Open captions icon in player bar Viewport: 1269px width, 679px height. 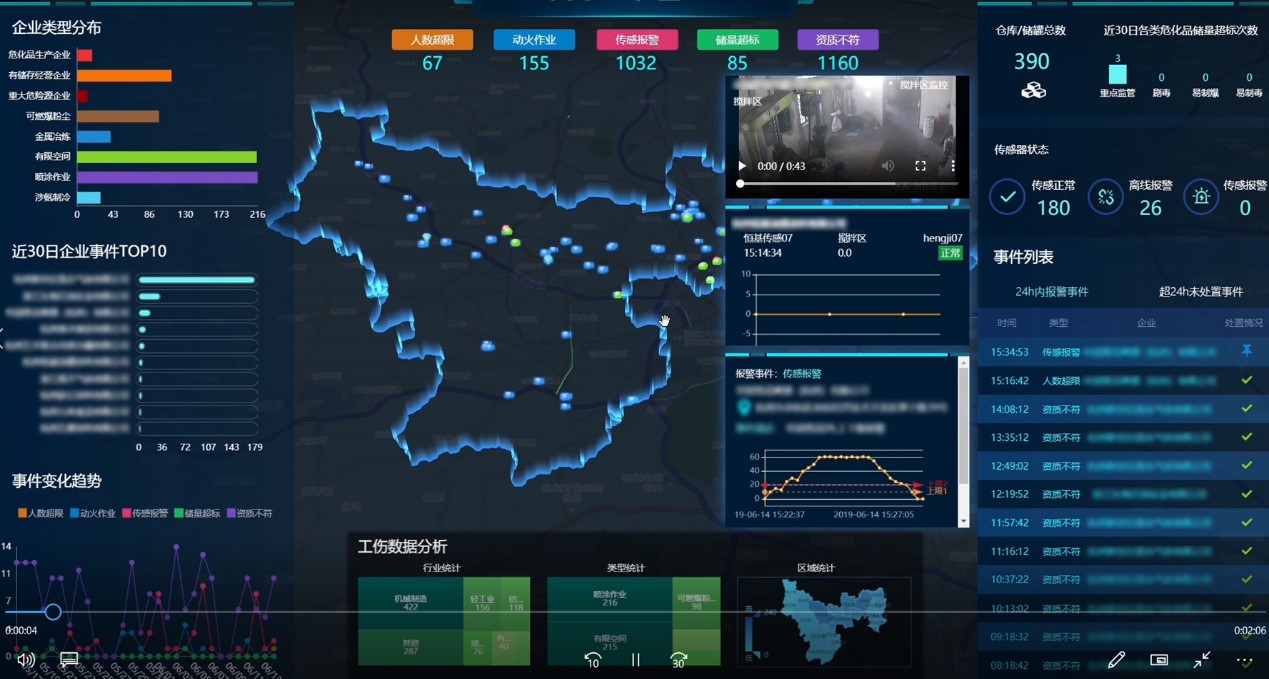point(69,660)
